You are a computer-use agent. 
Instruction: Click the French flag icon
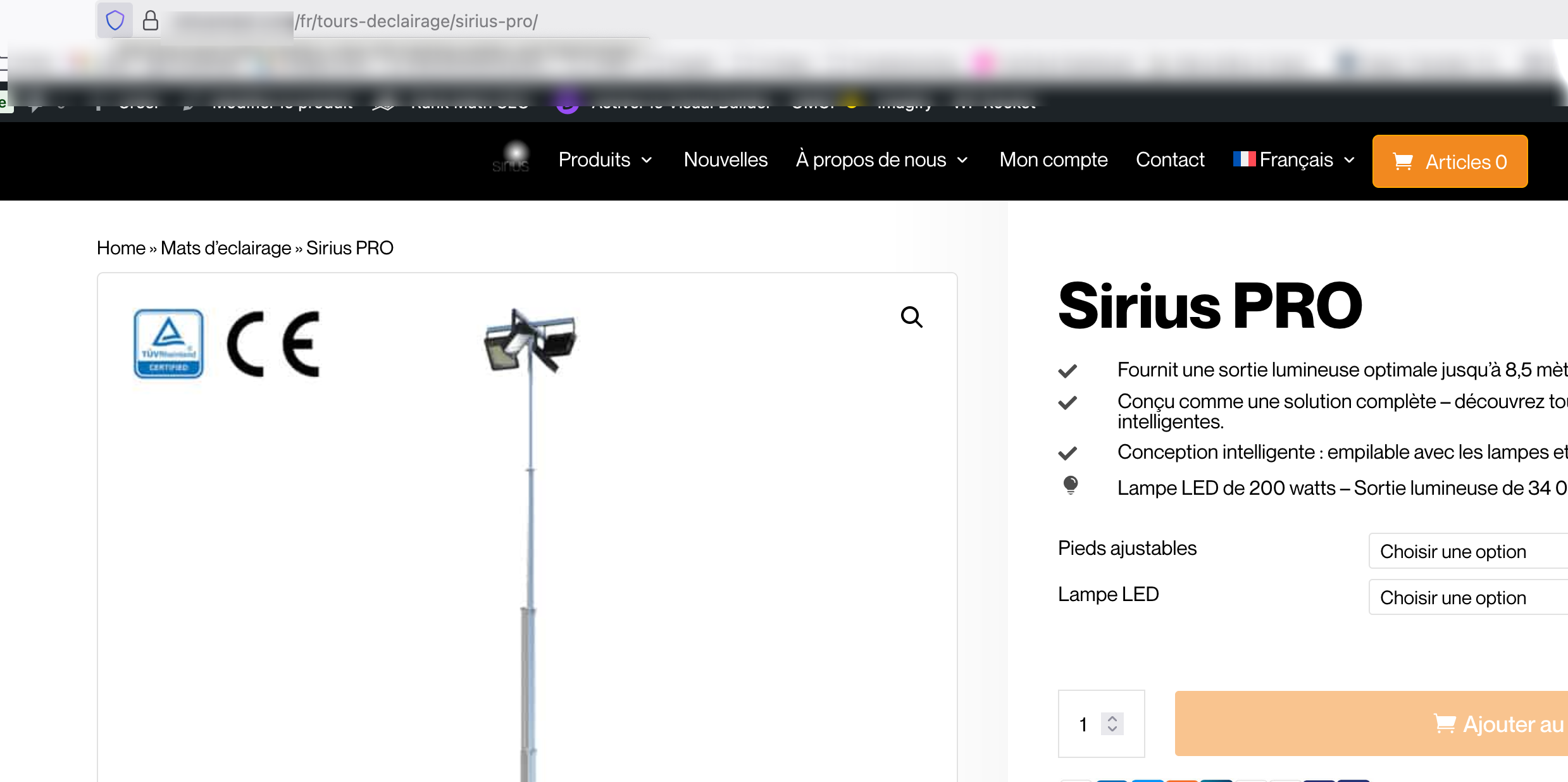pos(1244,159)
